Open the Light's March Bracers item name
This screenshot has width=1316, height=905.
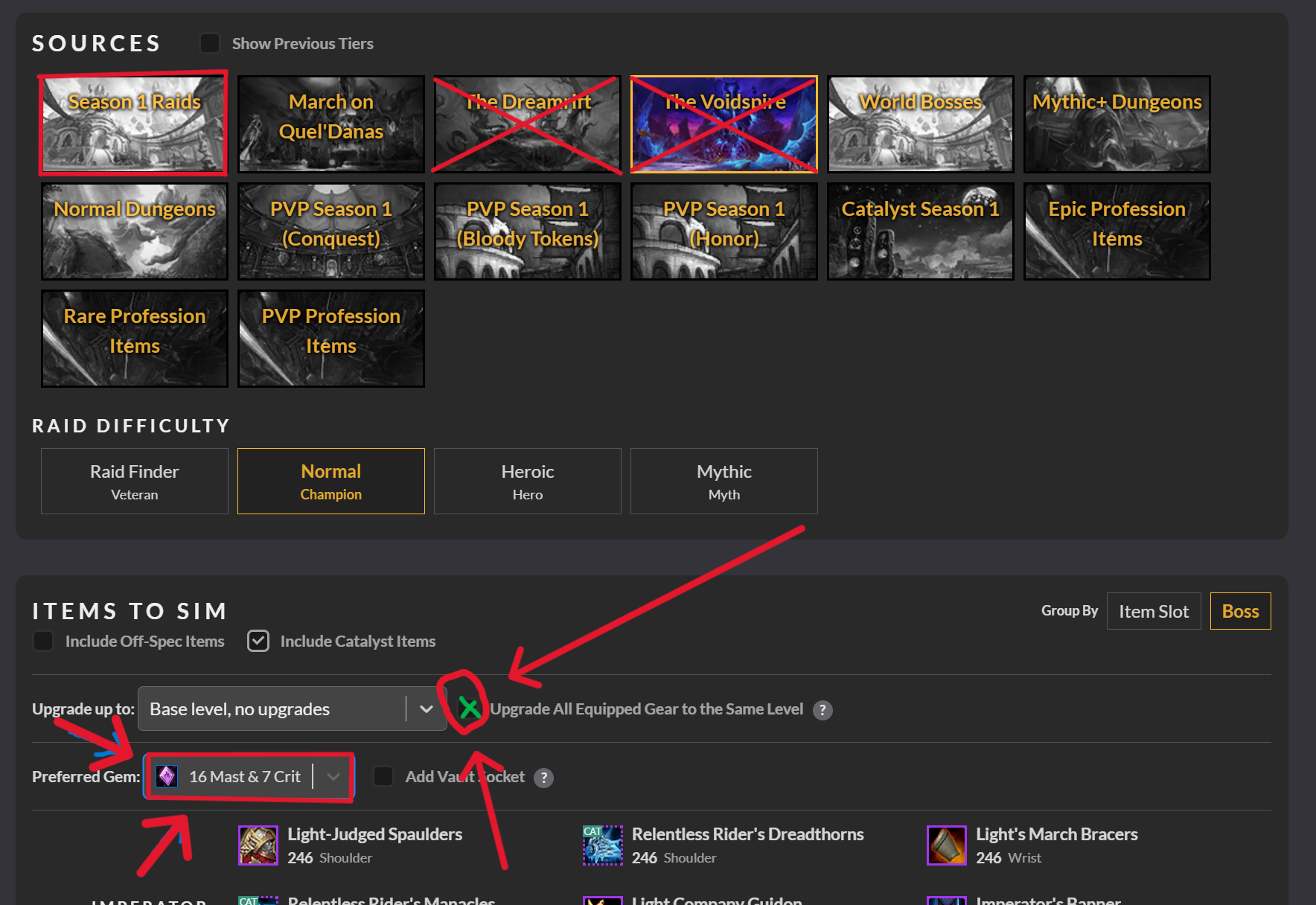(1056, 834)
